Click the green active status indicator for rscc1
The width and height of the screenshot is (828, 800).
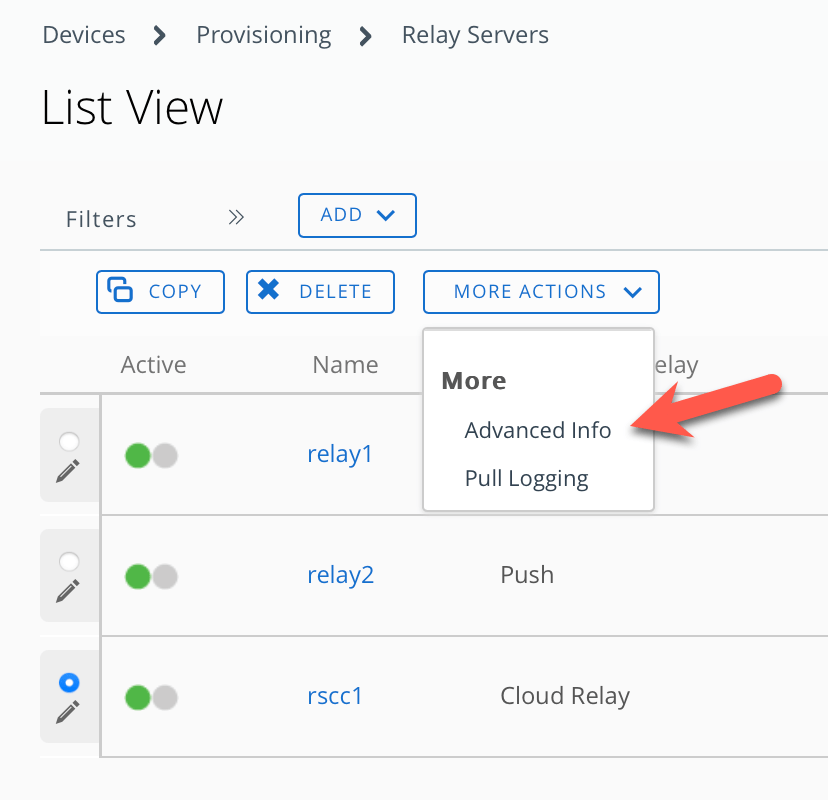pos(138,697)
